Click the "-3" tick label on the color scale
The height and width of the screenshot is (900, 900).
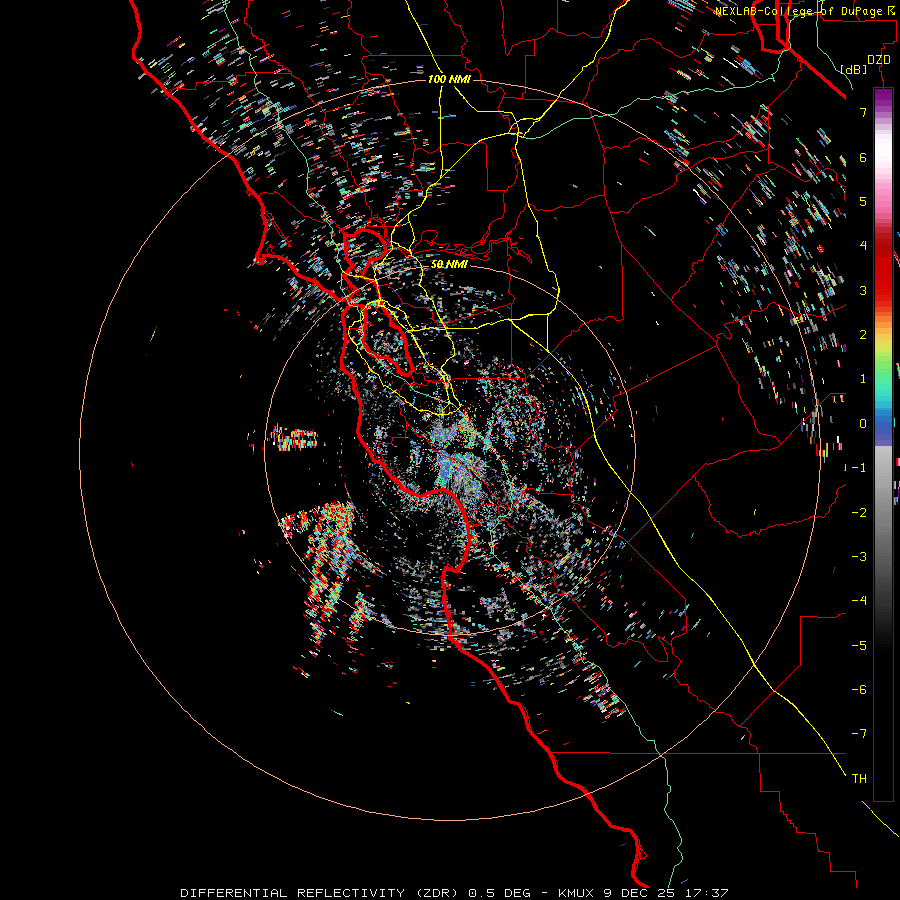coord(859,557)
